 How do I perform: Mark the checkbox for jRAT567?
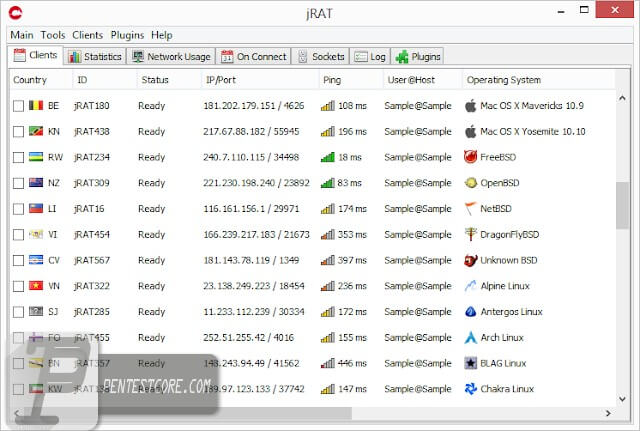pyautogui.click(x=18, y=260)
